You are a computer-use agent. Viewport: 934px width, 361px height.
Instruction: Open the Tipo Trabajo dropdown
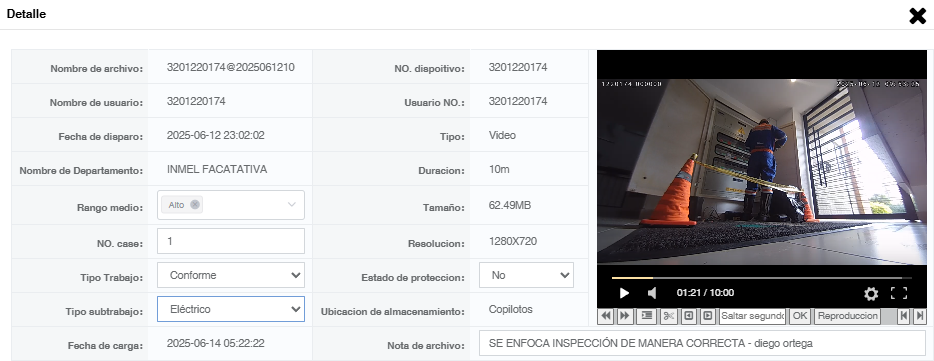click(231, 275)
